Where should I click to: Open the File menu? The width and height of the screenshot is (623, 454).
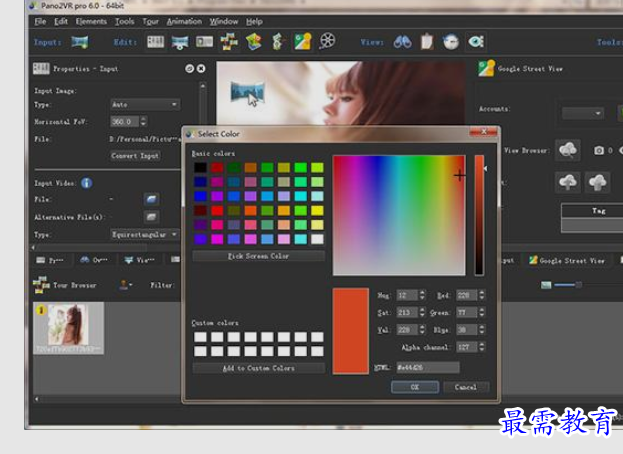tap(40, 21)
